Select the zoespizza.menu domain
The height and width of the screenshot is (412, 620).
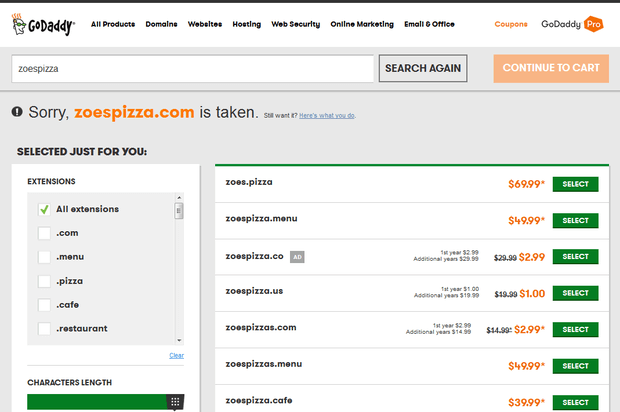(x=575, y=221)
